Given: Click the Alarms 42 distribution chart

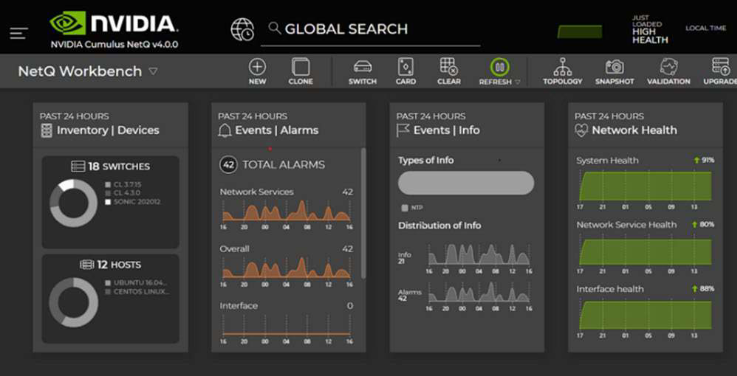Looking at the screenshot, I should coord(479,292).
